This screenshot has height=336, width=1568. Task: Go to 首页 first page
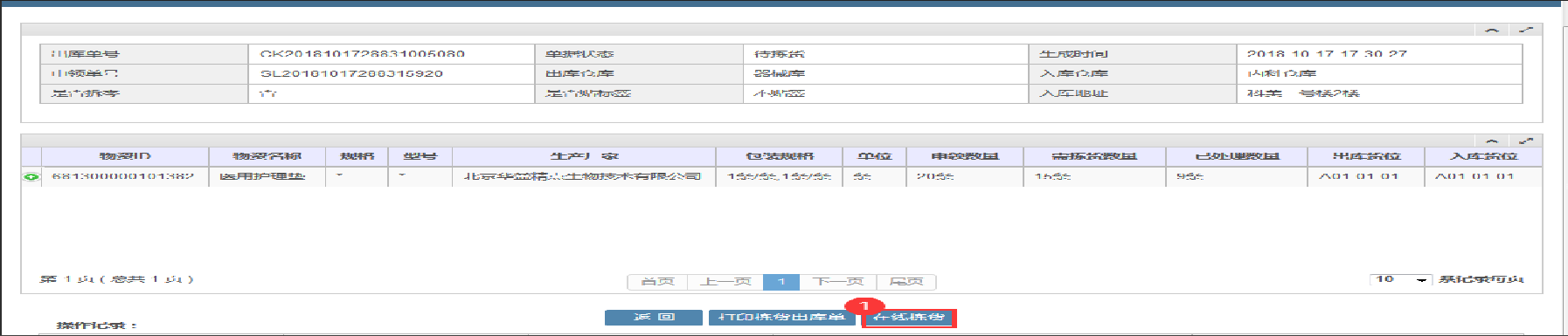657,282
